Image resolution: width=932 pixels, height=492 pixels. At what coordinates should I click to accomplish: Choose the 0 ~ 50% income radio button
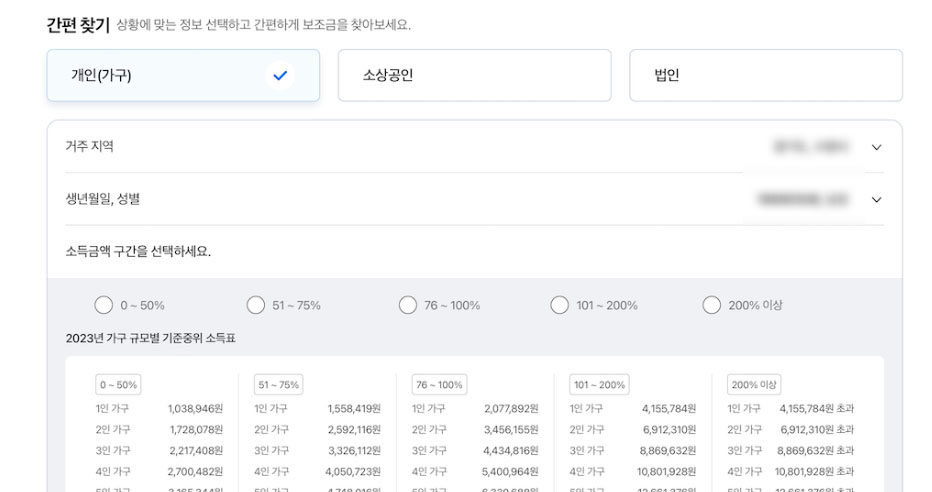pos(103,305)
